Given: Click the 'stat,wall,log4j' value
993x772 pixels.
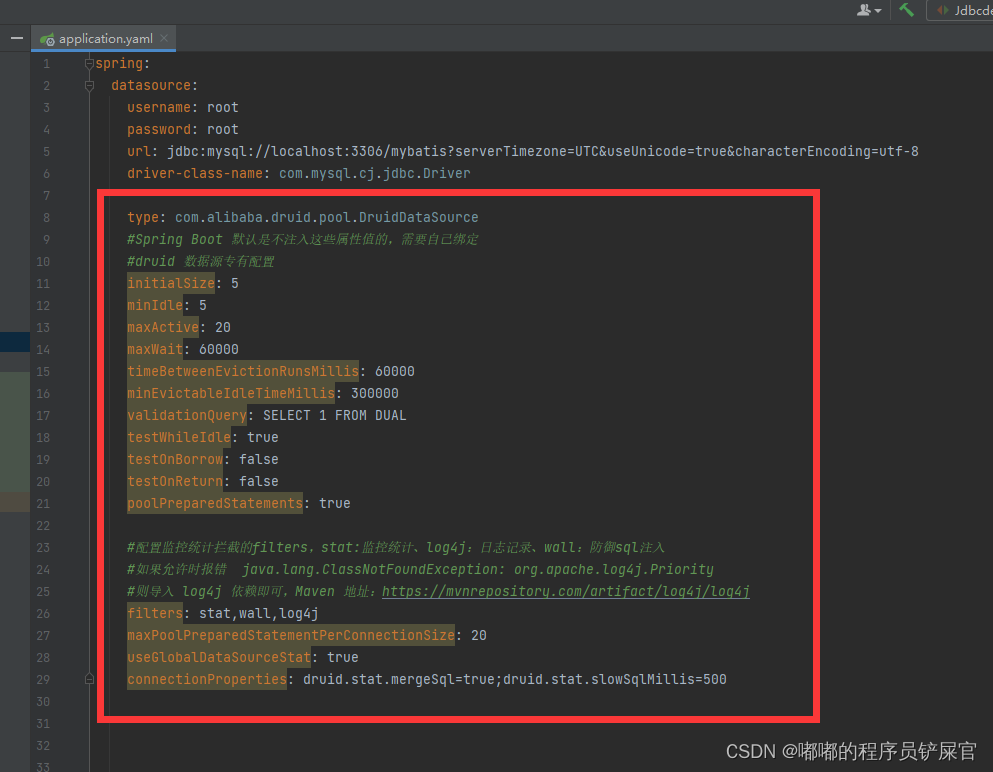Looking at the screenshot, I should coord(258,613).
